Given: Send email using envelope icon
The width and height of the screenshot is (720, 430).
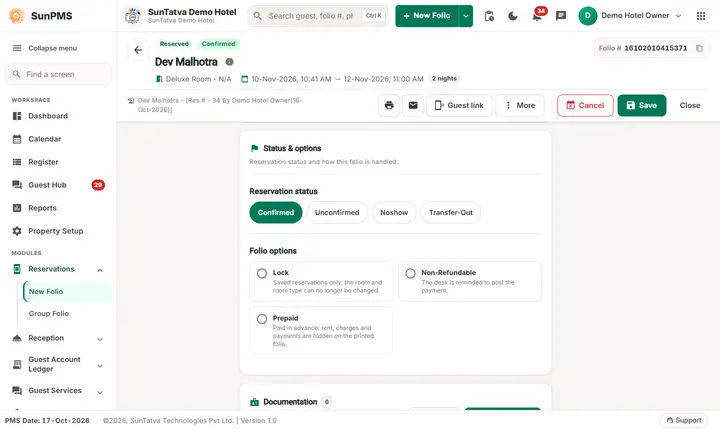Looking at the screenshot, I should [413, 105].
